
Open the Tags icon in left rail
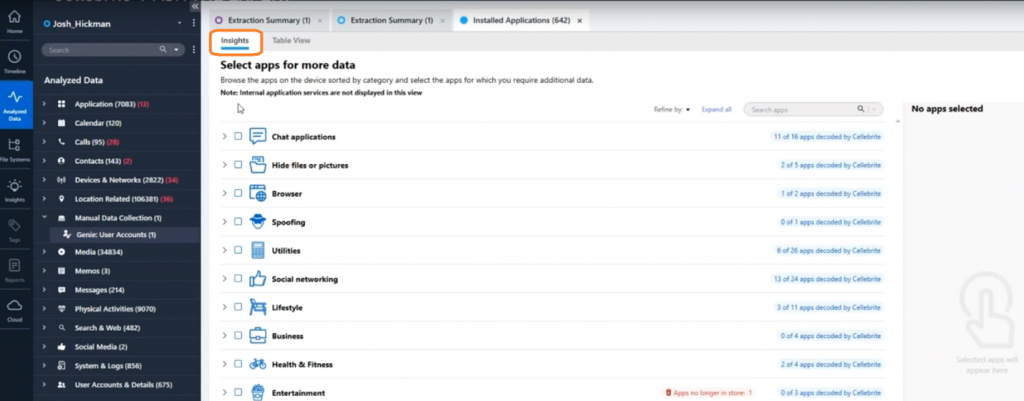pyautogui.click(x=15, y=229)
